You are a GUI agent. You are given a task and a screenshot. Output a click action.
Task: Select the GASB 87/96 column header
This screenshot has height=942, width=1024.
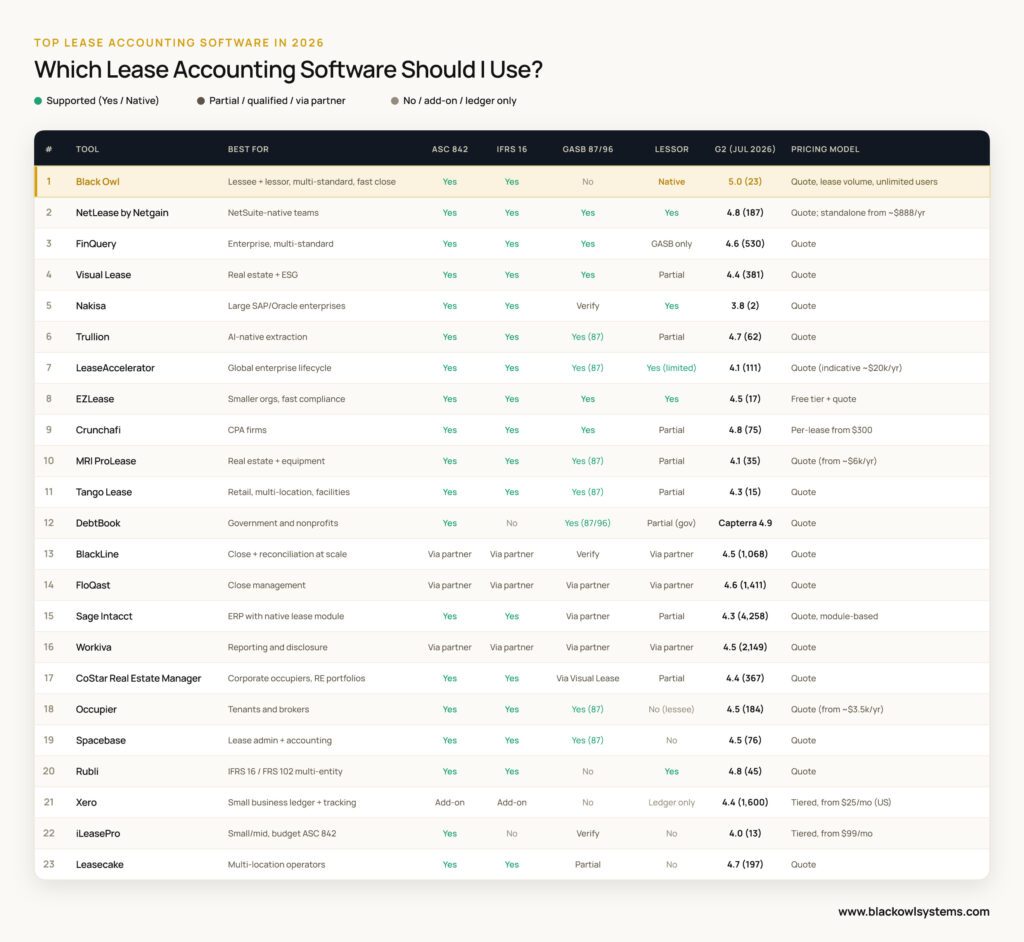[588, 149]
